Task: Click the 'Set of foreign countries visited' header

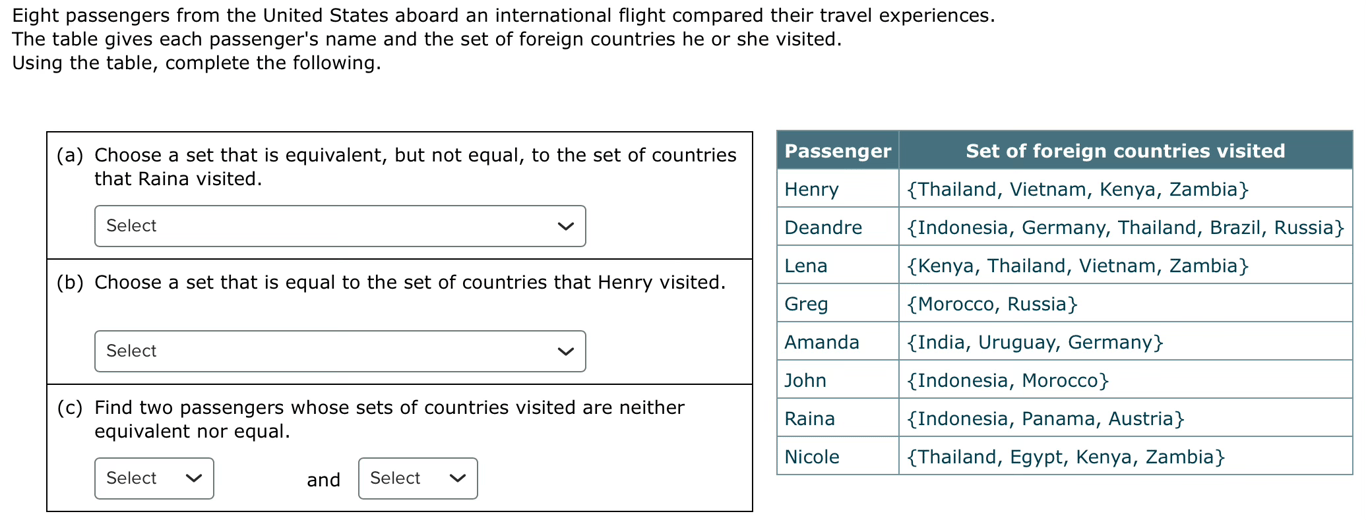Action: 1125,151
